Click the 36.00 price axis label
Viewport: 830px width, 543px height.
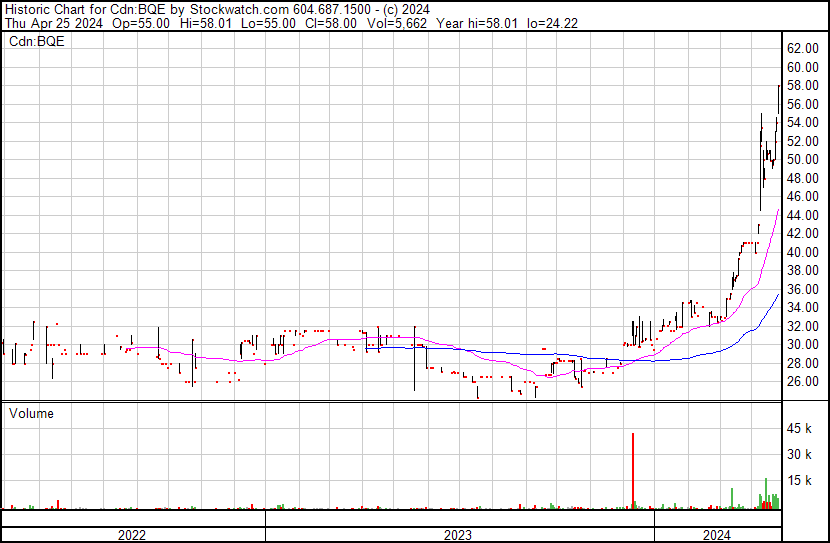click(x=802, y=289)
